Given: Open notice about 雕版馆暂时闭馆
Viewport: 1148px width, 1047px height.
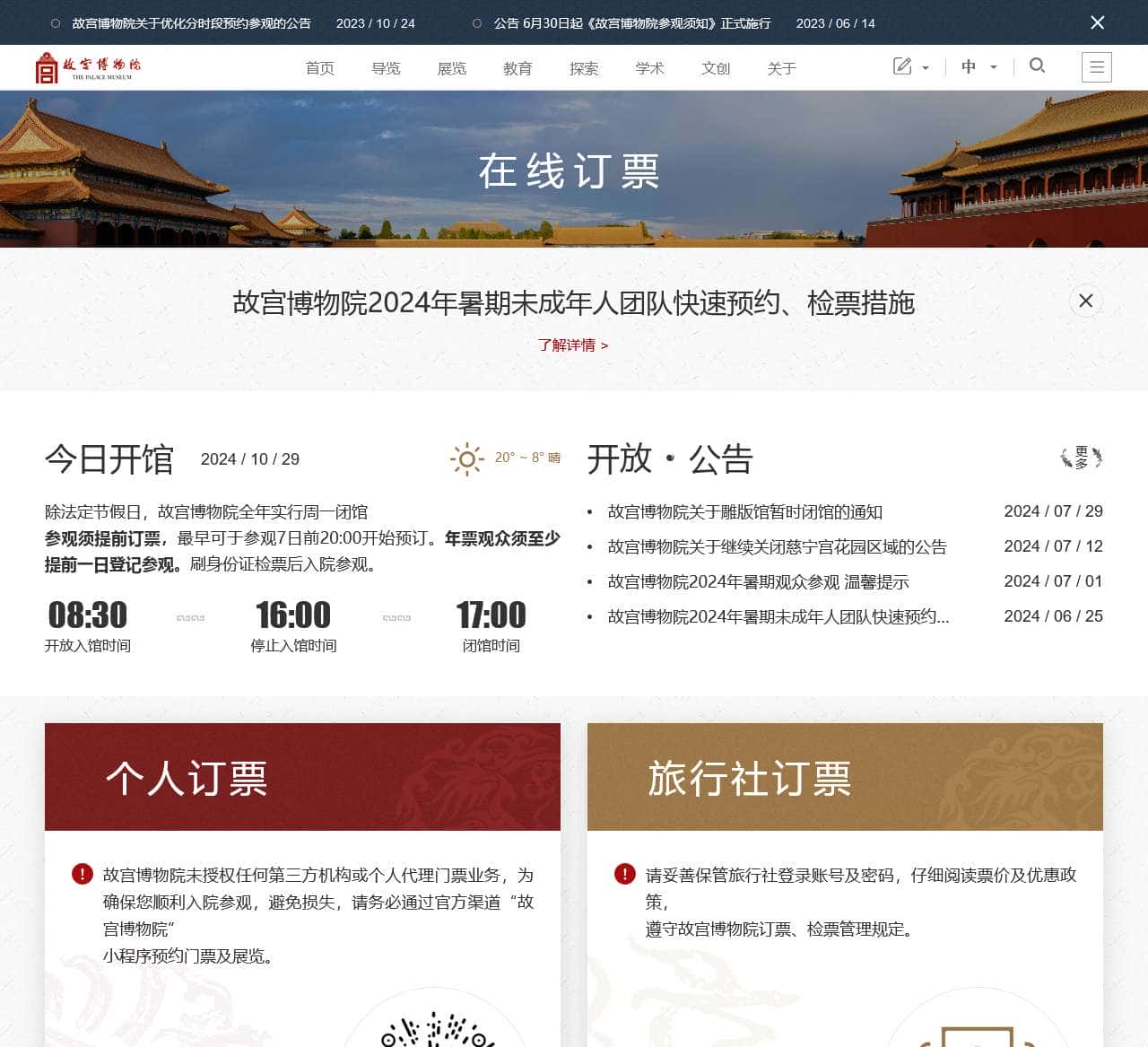Looking at the screenshot, I should click(745, 511).
